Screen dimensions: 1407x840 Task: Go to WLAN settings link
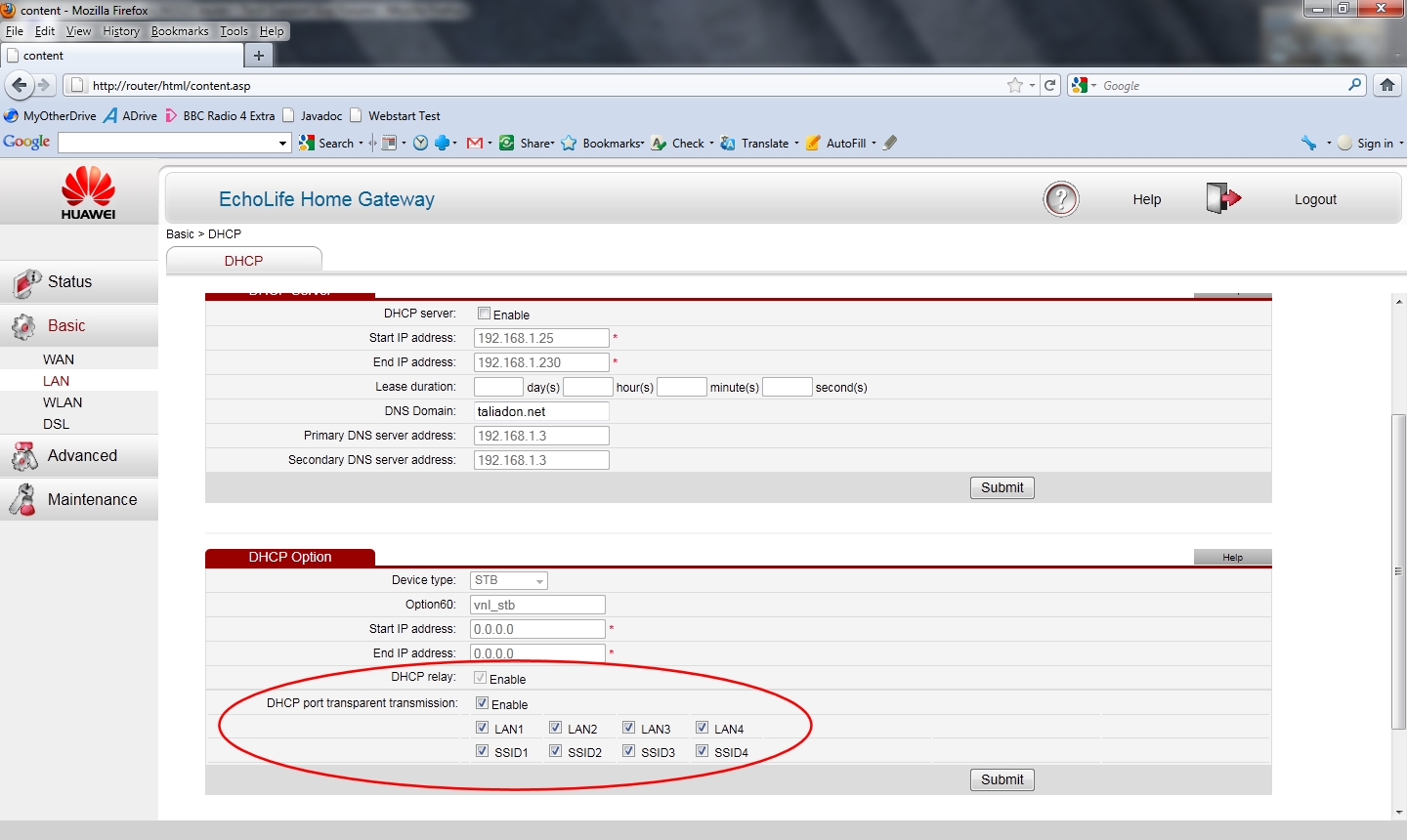63,402
